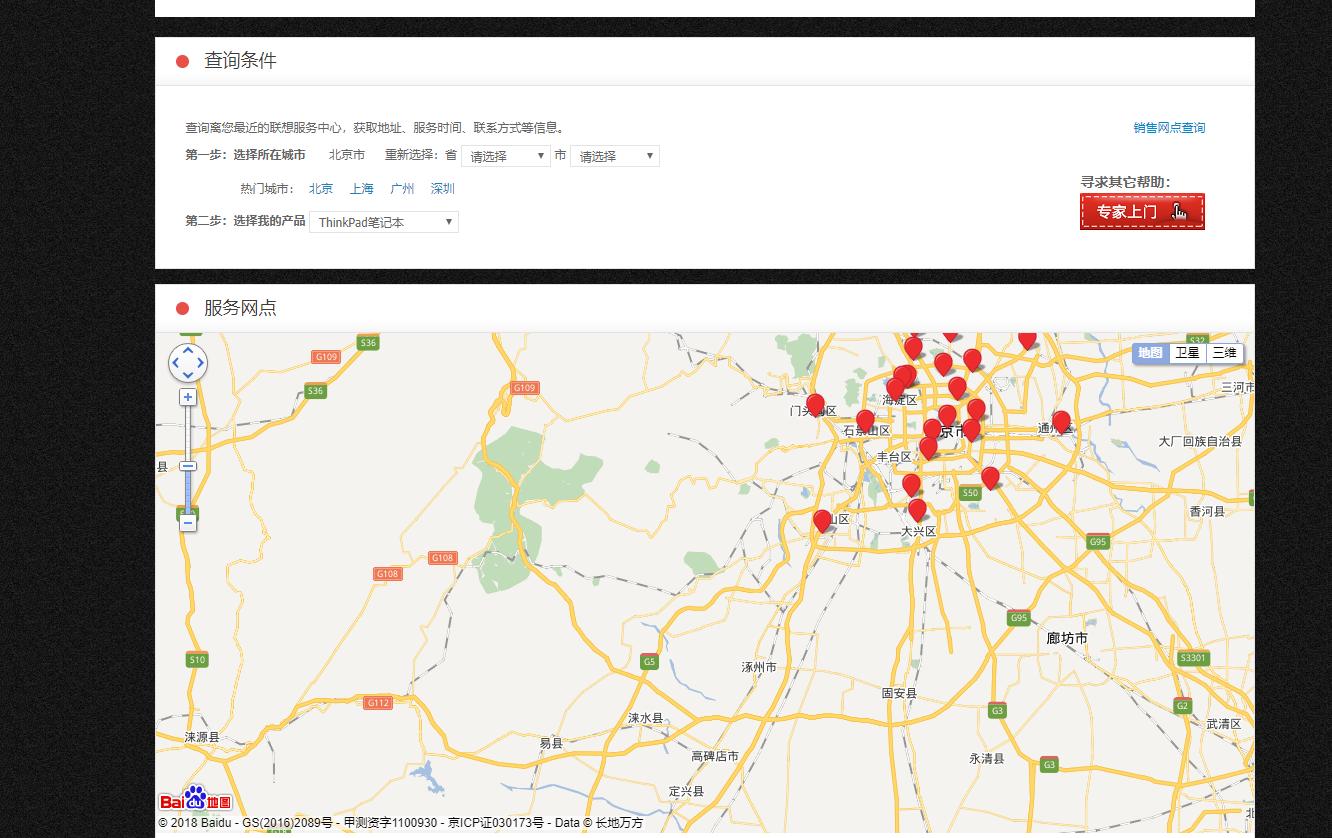1332x838 pixels.
Task: Click the 高碑店市 label on the map
Action: (715, 756)
